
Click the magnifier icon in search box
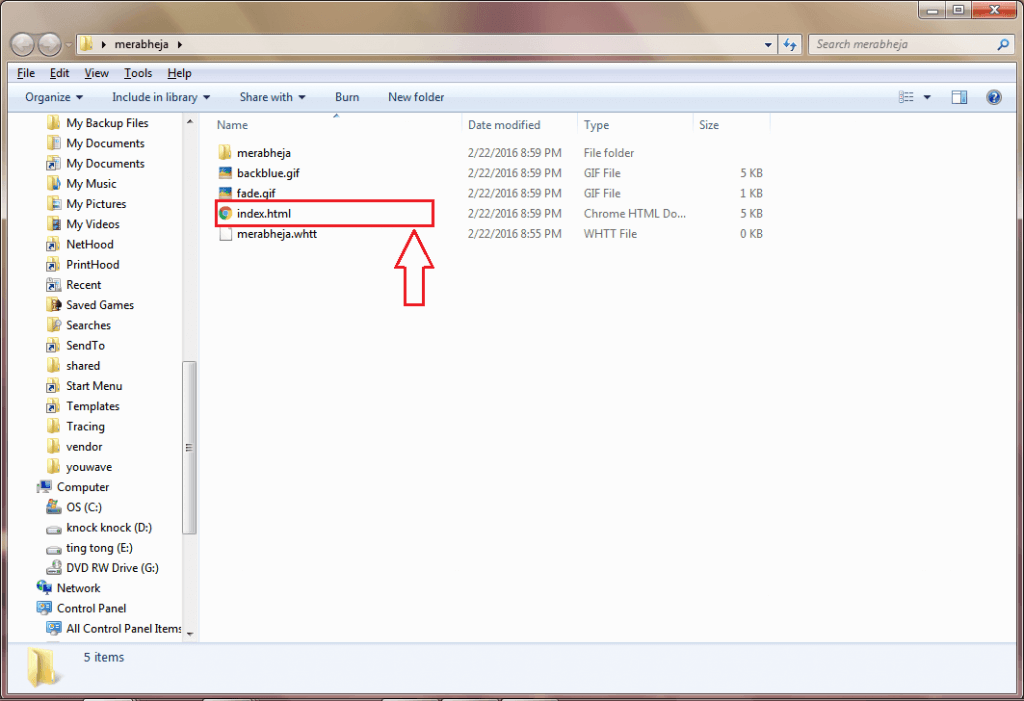coord(1003,44)
